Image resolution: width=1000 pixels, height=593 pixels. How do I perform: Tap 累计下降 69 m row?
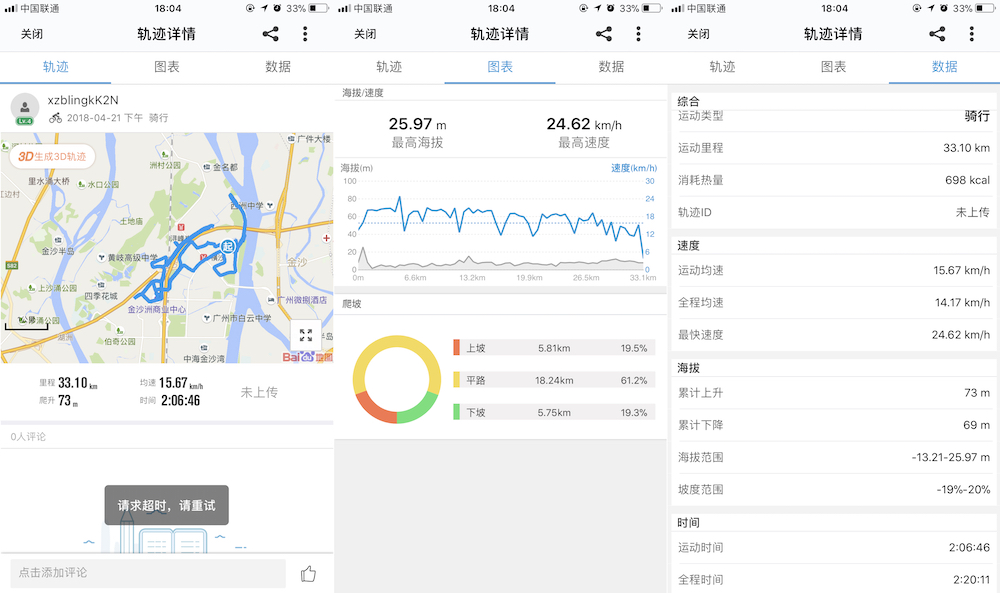pos(834,425)
